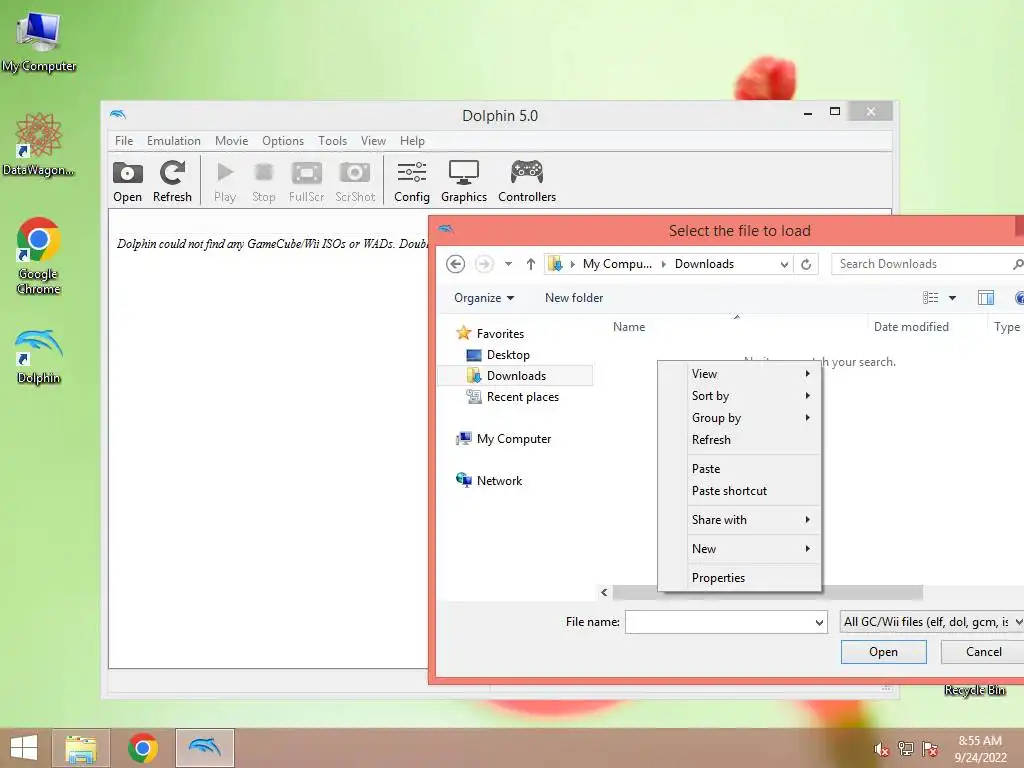Click the Open toolbar icon in Dolphin
The image size is (1024, 768).
coord(127,181)
